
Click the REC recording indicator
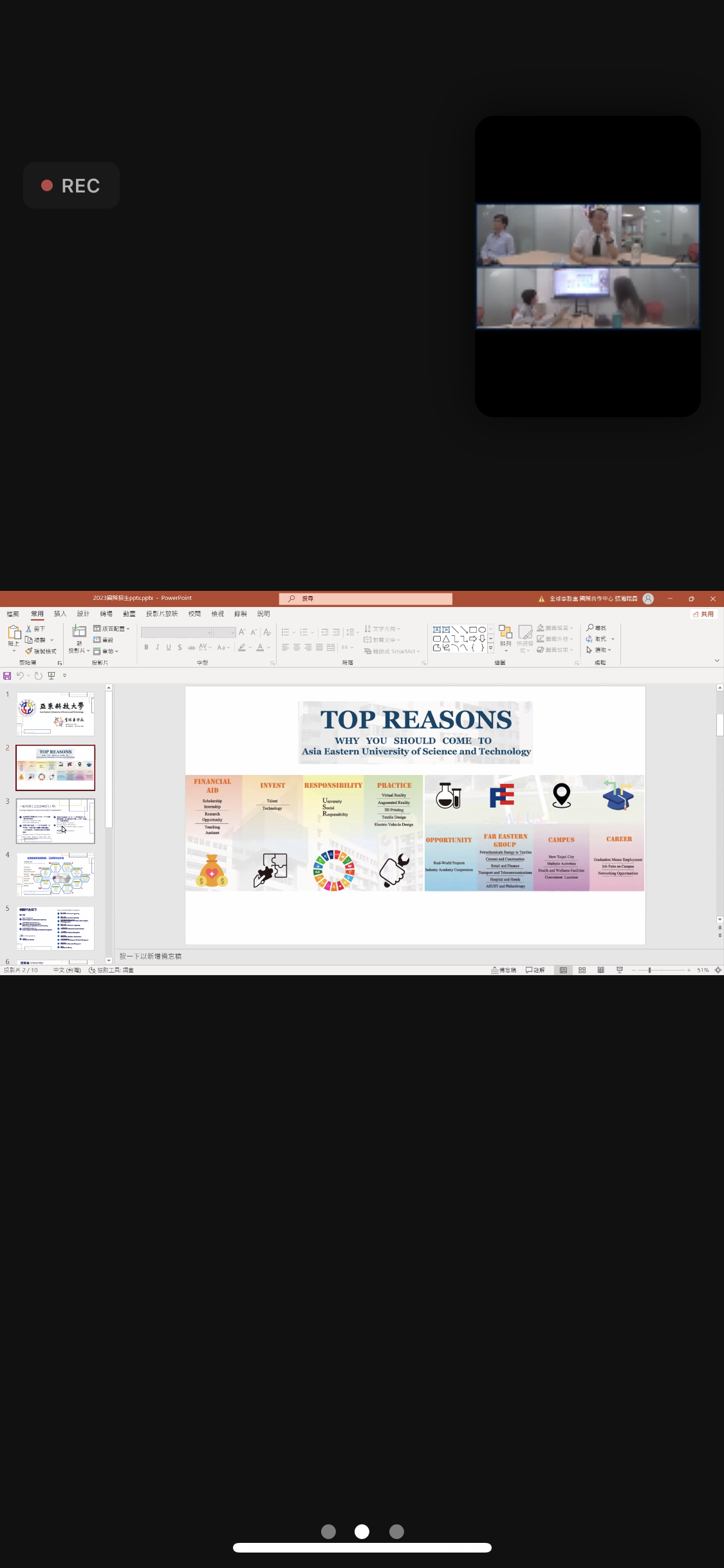[x=71, y=185]
